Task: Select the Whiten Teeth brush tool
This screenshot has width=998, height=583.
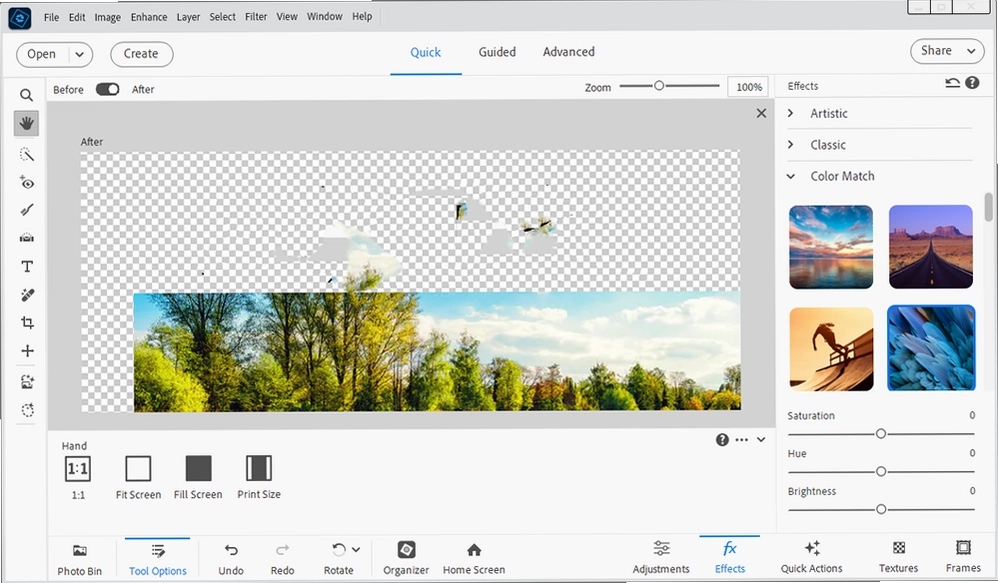Action: click(26, 210)
